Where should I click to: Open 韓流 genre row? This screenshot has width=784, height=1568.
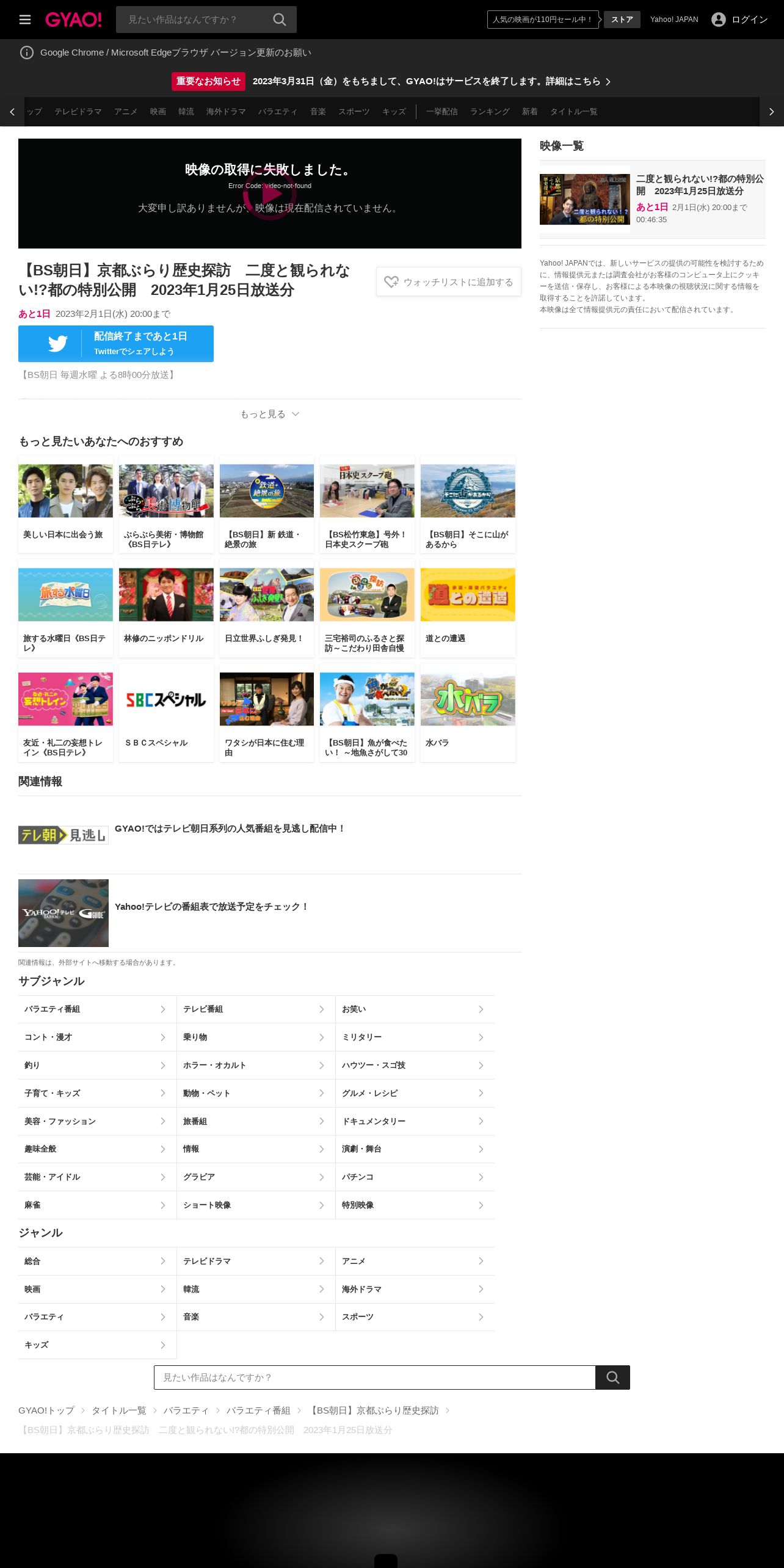pos(256,1289)
